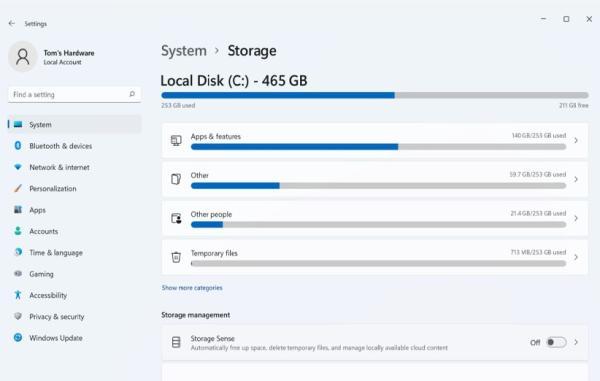Click the Temporary files usage bar
This screenshot has height=381, width=600.
tap(378, 264)
